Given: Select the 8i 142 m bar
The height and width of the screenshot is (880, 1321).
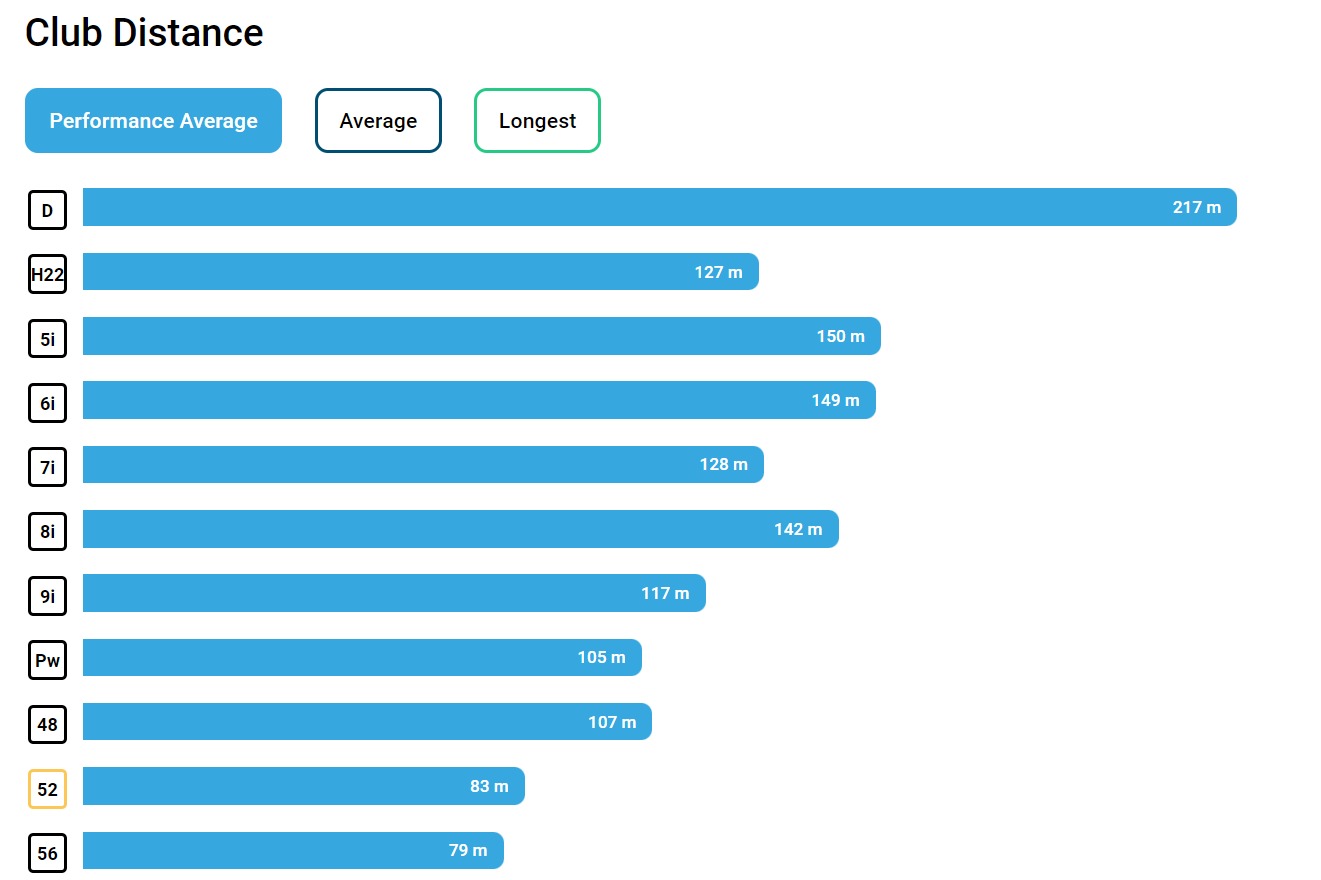Looking at the screenshot, I should pyautogui.click(x=460, y=529).
